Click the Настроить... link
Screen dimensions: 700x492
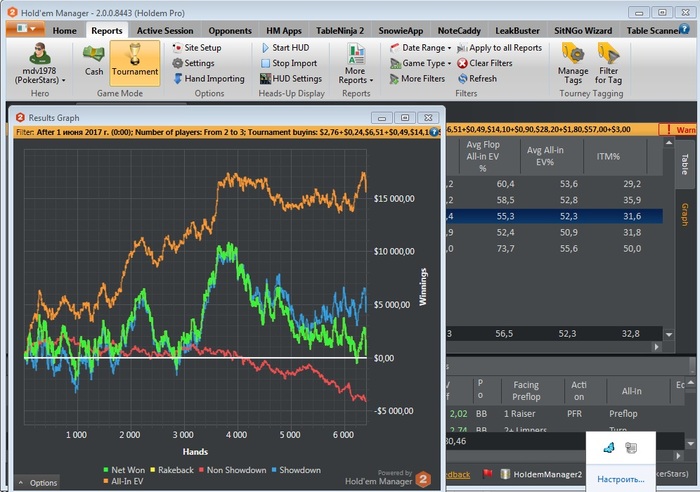(621, 479)
